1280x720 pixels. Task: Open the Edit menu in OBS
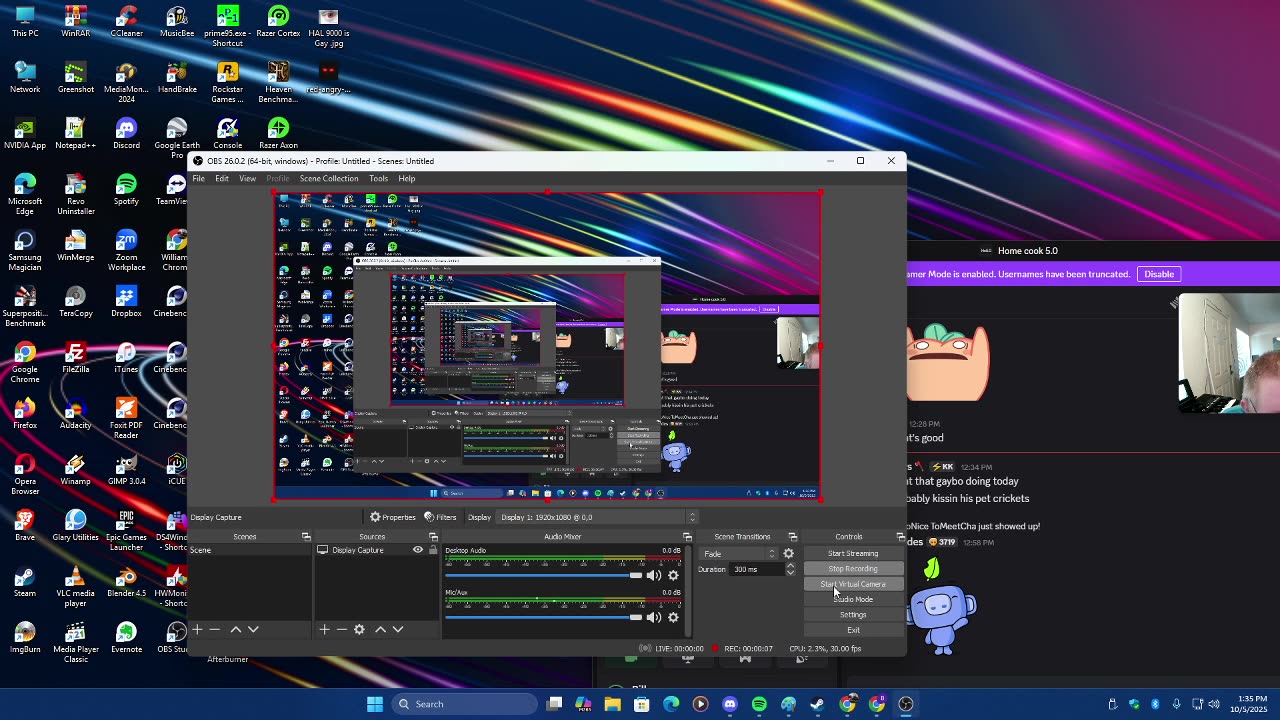222,179
